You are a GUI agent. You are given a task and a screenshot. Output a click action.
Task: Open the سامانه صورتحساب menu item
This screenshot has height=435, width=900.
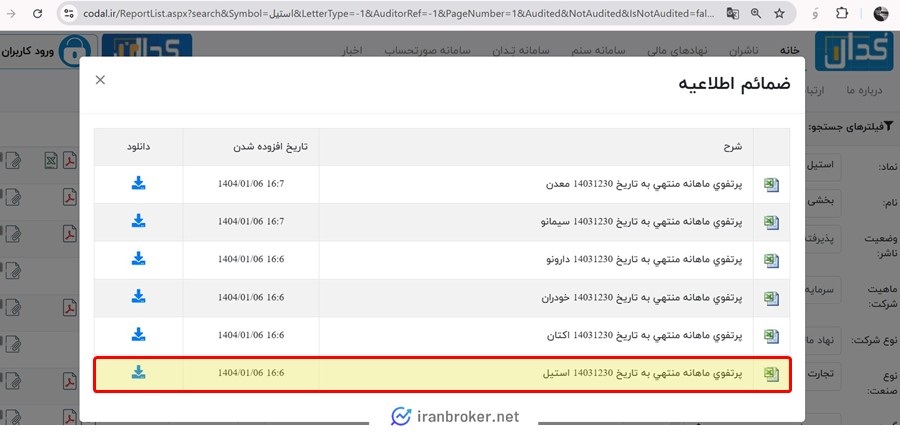(427, 51)
